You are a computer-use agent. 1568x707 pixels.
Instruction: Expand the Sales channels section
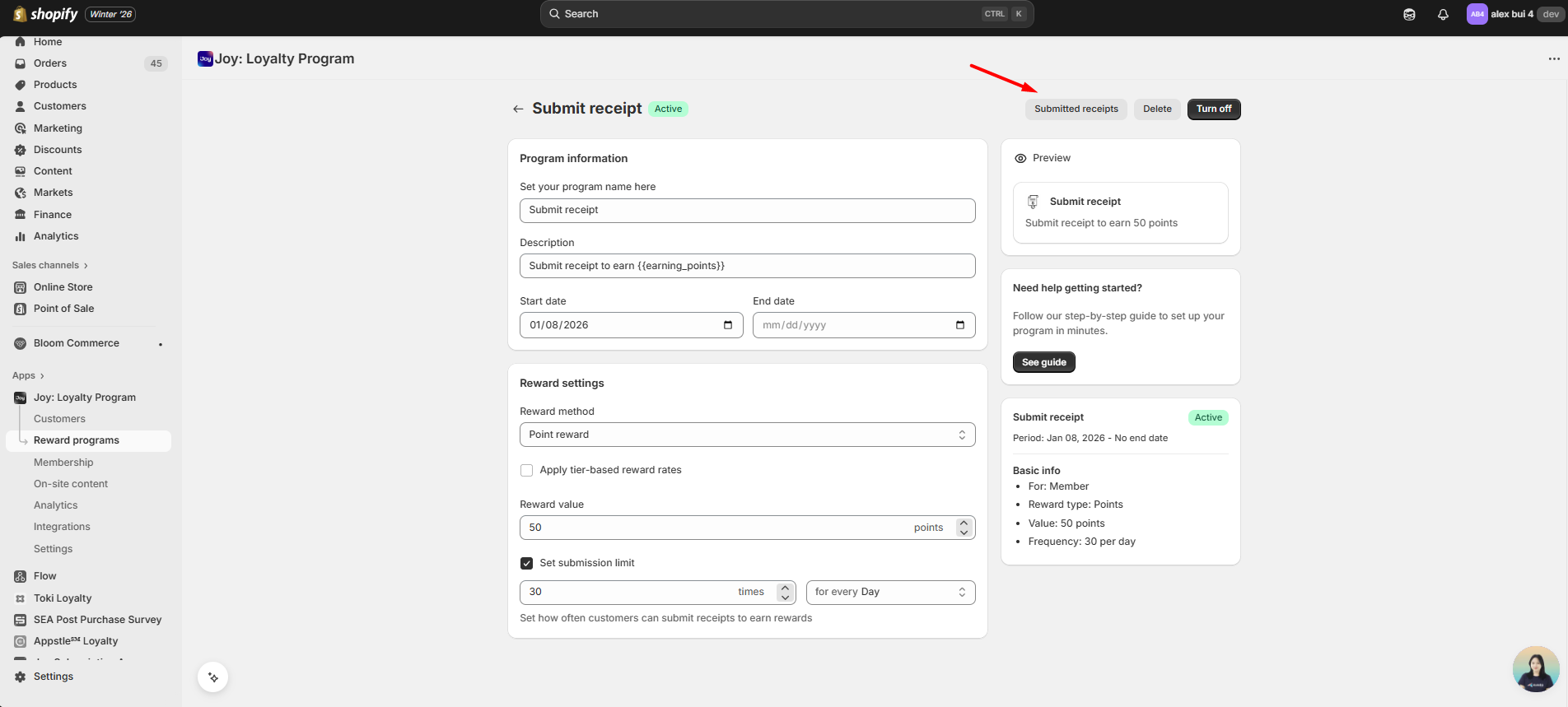[x=49, y=265]
